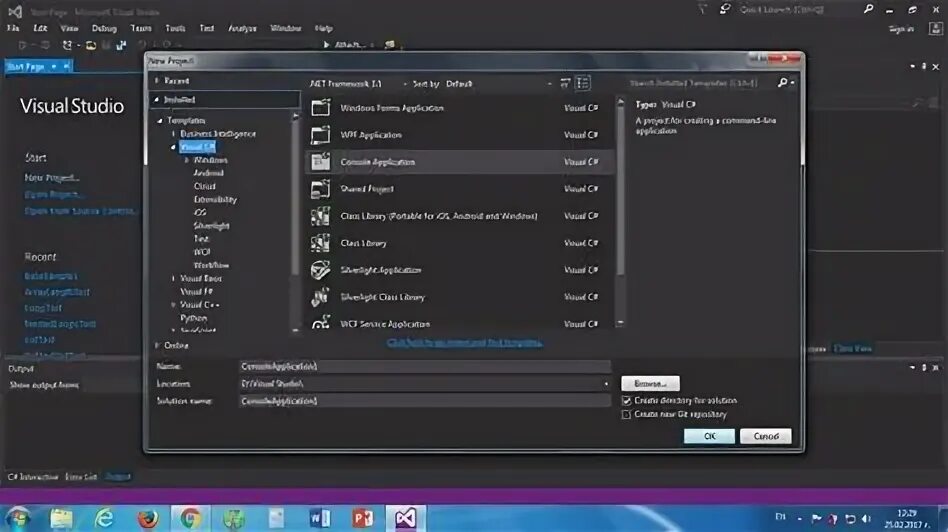948x532 pixels.
Task: Click the sort order icon in template header
Action: (565, 83)
